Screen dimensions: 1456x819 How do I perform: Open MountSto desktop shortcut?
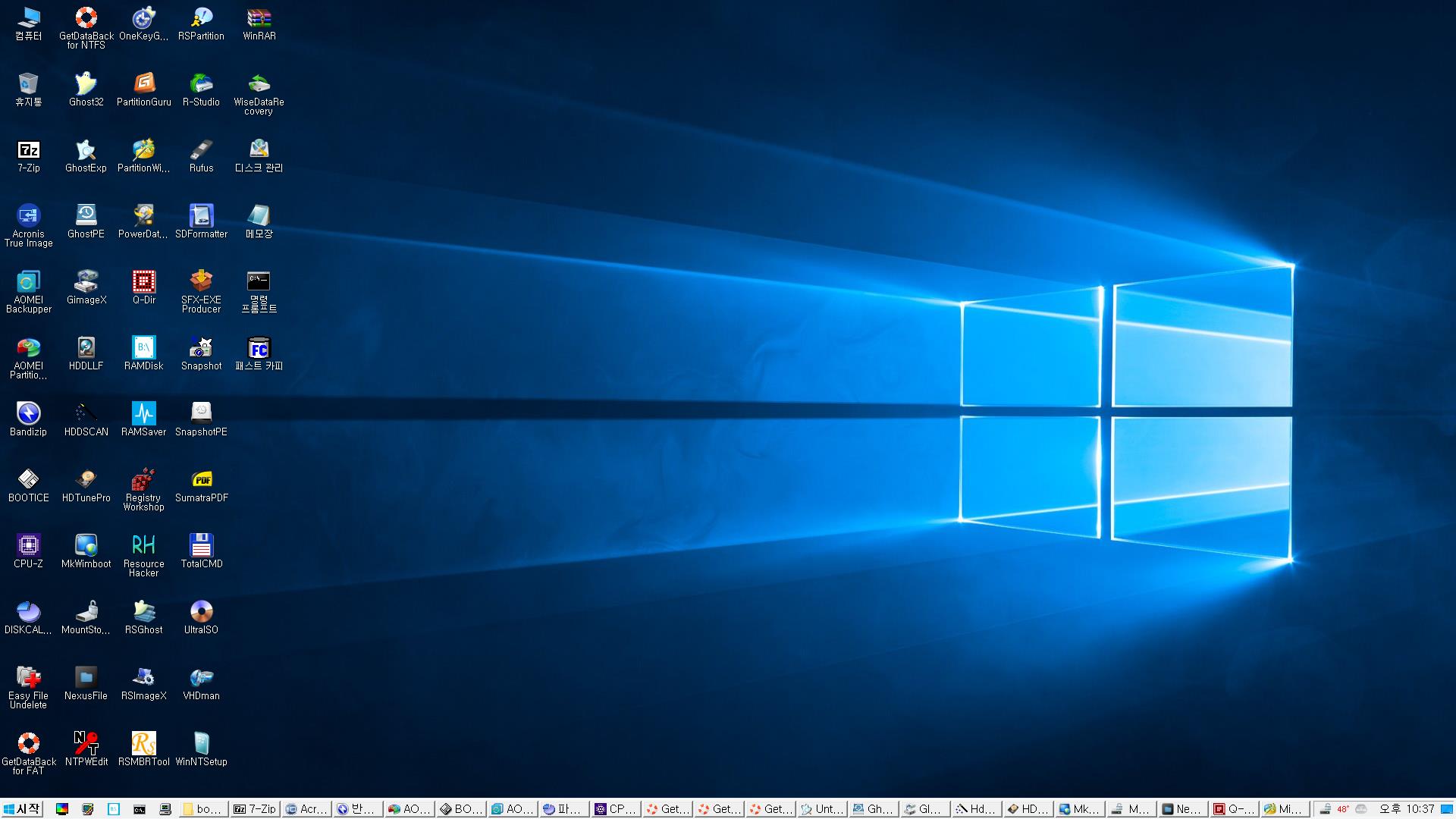86,617
